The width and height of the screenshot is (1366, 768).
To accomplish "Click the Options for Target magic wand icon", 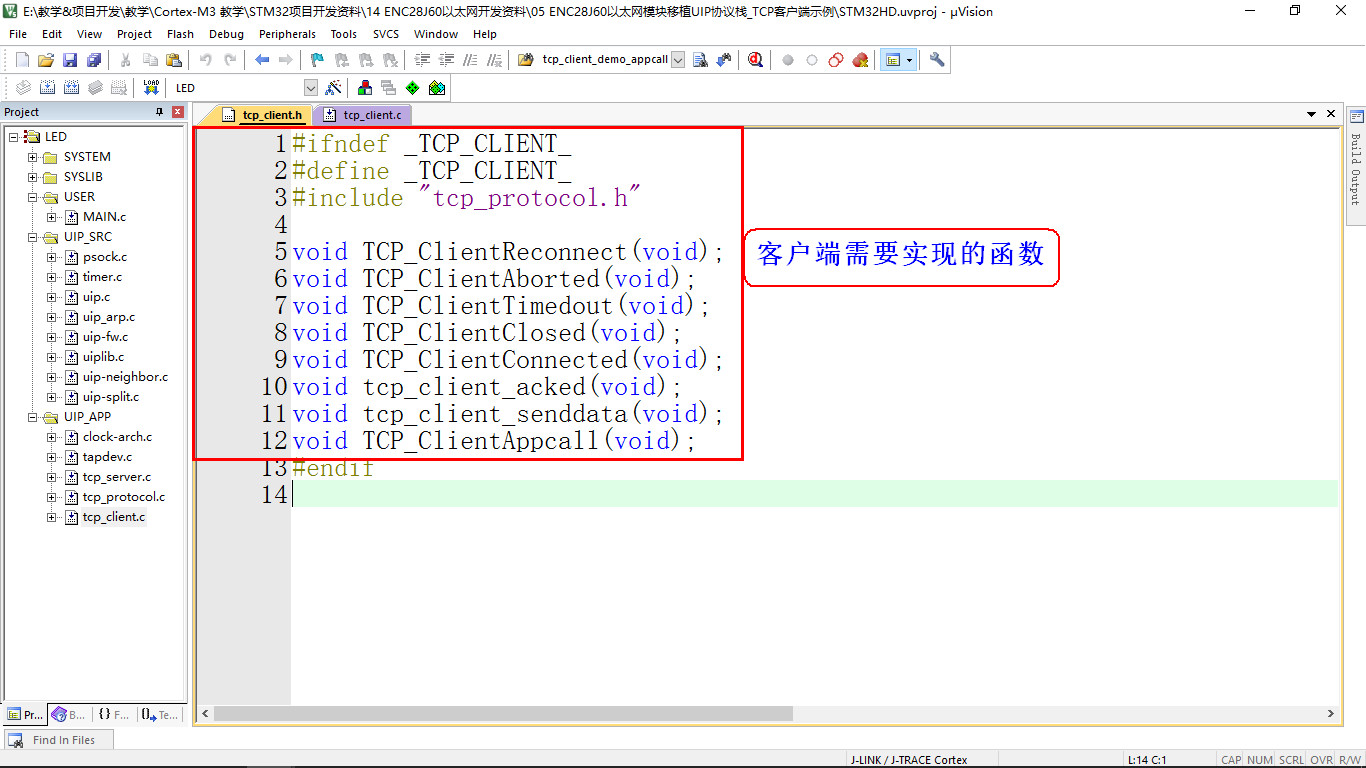I will point(334,88).
